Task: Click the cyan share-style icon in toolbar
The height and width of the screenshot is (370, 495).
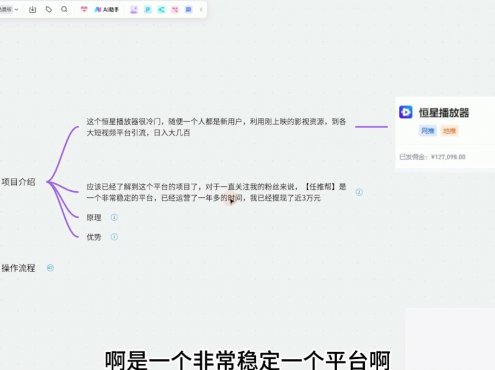Action: point(161,10)
